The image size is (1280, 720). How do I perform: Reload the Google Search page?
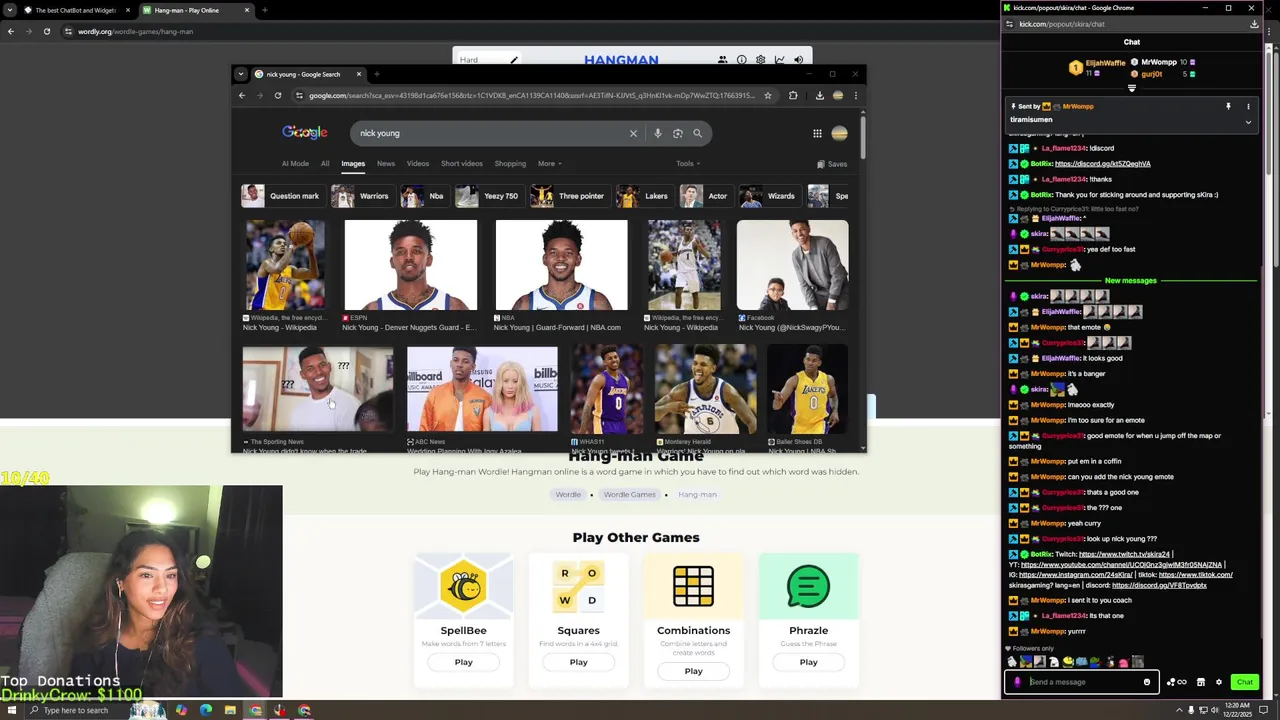coord(278,96)
